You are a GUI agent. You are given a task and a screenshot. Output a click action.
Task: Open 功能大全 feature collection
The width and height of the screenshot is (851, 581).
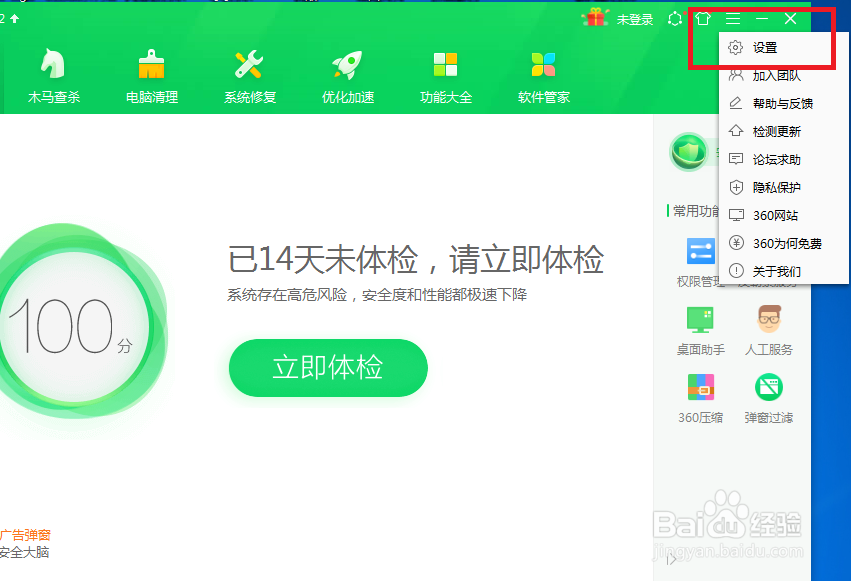coord(446,76)
